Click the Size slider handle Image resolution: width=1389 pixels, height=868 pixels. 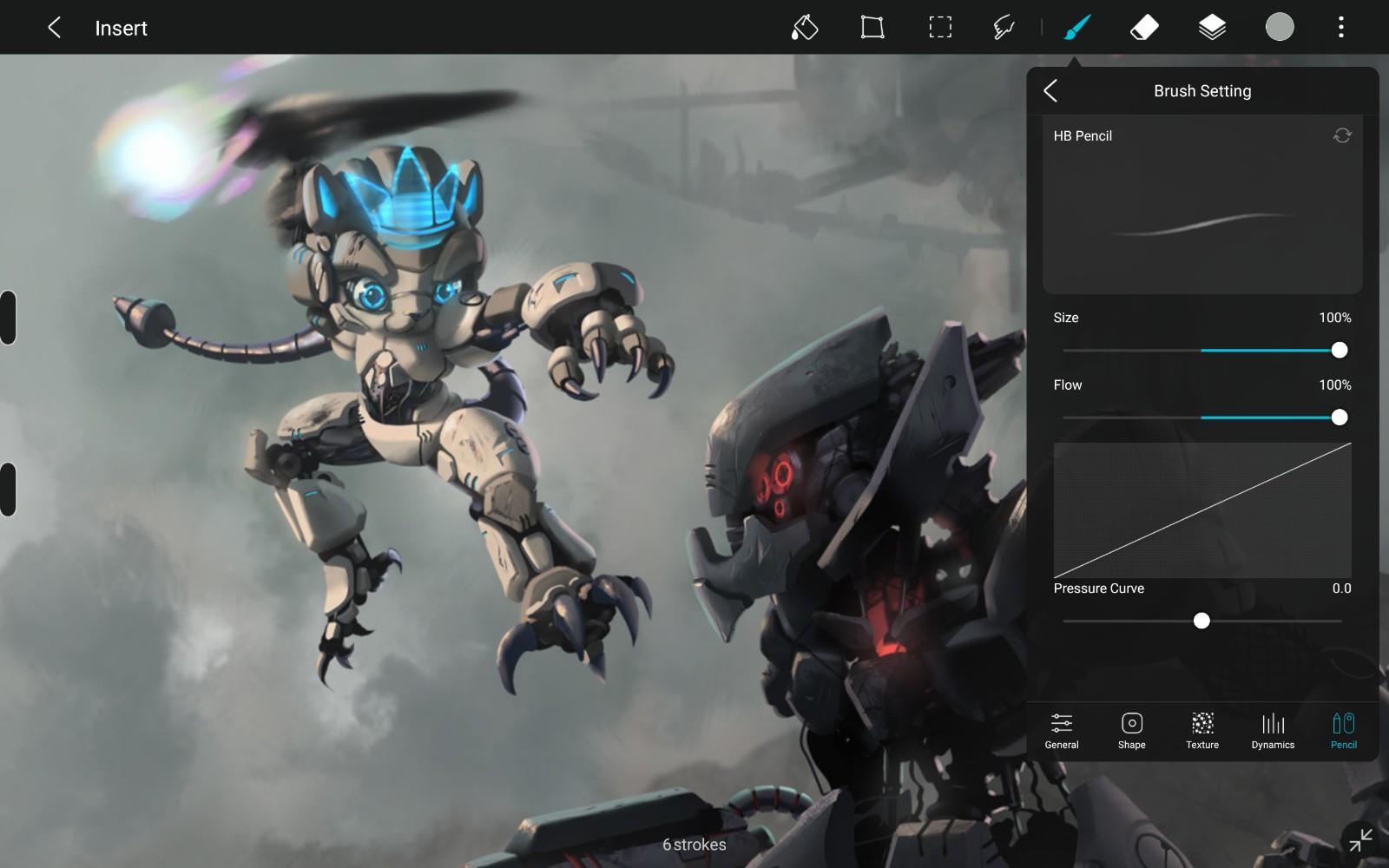coord(1339,351)
